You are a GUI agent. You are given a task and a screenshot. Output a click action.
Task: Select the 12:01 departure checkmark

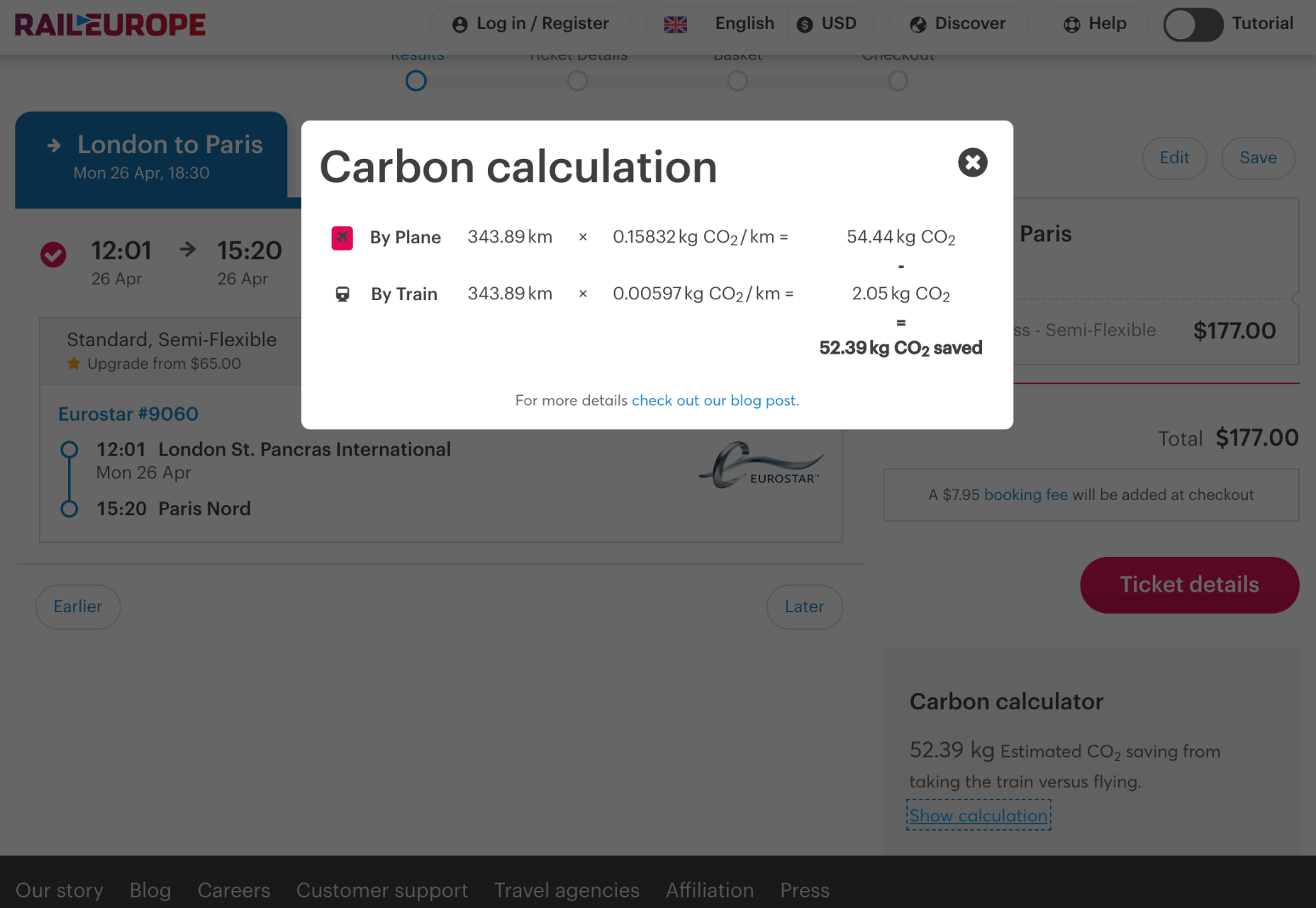tap(53, 254)
